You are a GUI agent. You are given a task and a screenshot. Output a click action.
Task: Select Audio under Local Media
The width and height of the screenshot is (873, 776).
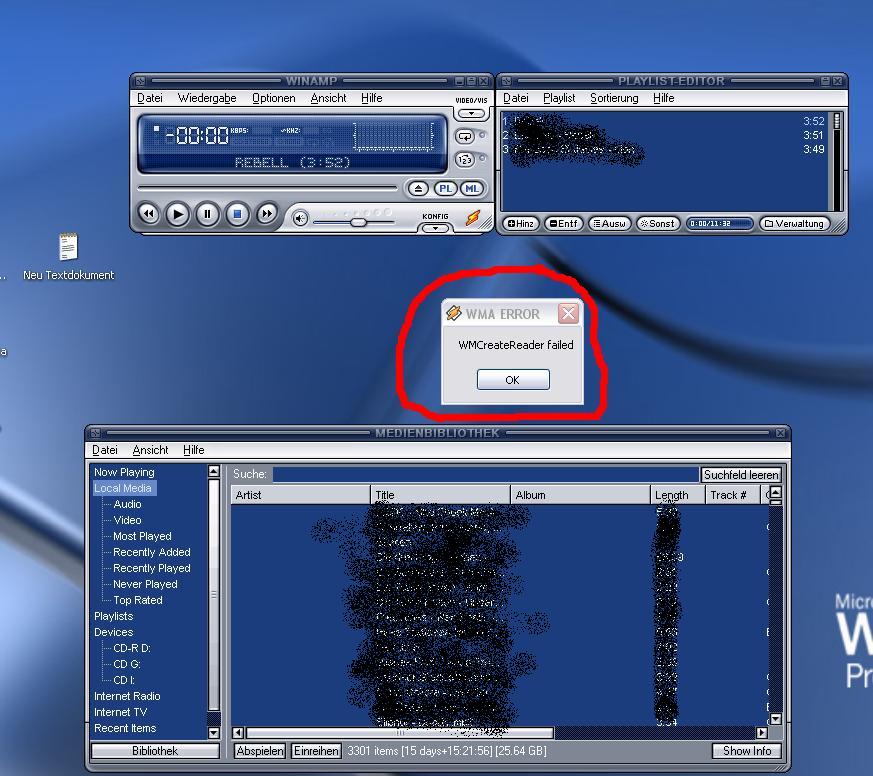[127, 504]
